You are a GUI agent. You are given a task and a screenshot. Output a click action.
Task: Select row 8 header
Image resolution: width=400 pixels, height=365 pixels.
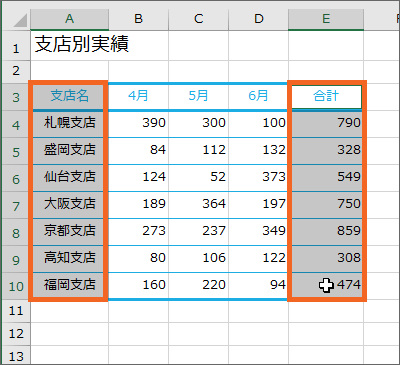pyautogui.click(x=16, y=232)
